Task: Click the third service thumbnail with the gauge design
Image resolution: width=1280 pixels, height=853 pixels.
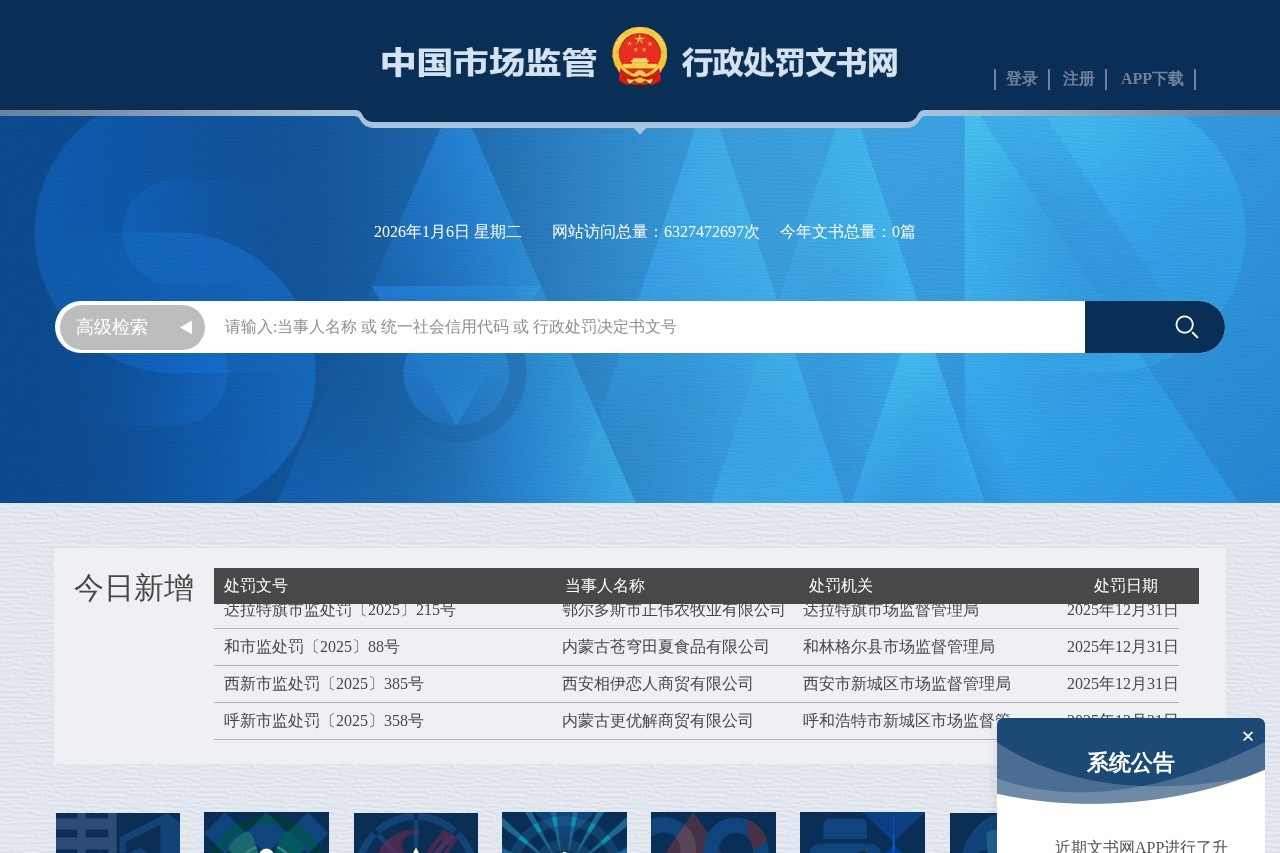Action: [x=415, y=833]
